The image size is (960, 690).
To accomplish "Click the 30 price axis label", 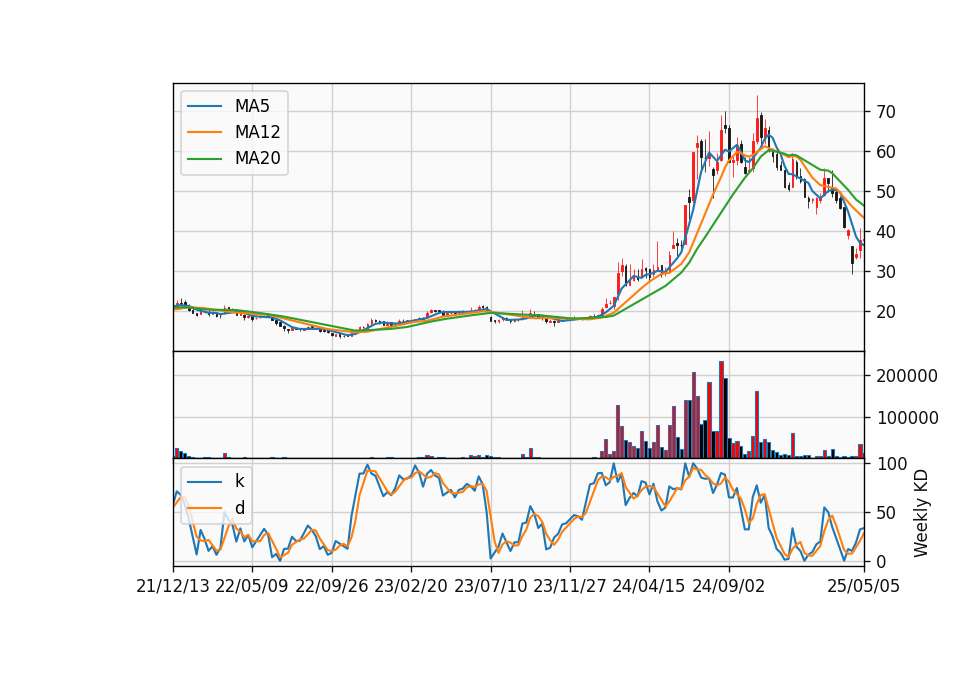I will (885, 272).
